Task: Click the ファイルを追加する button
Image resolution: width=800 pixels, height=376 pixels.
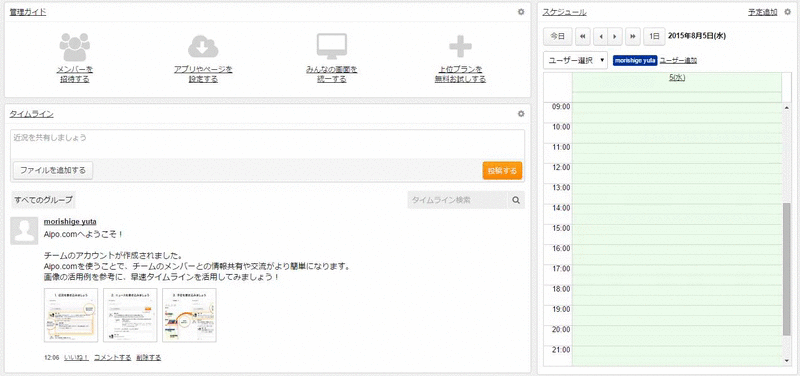Action: pos(53,170)
